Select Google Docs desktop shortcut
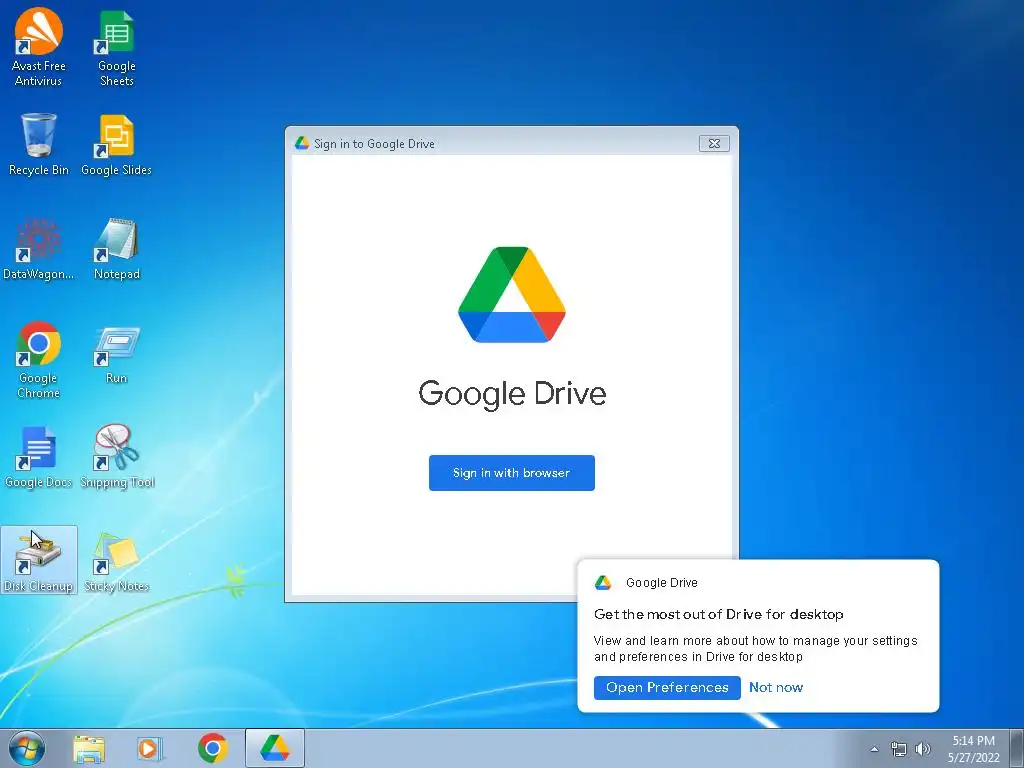The width and height of the screenshot is (1024, 768). click(x=39, y=457)
